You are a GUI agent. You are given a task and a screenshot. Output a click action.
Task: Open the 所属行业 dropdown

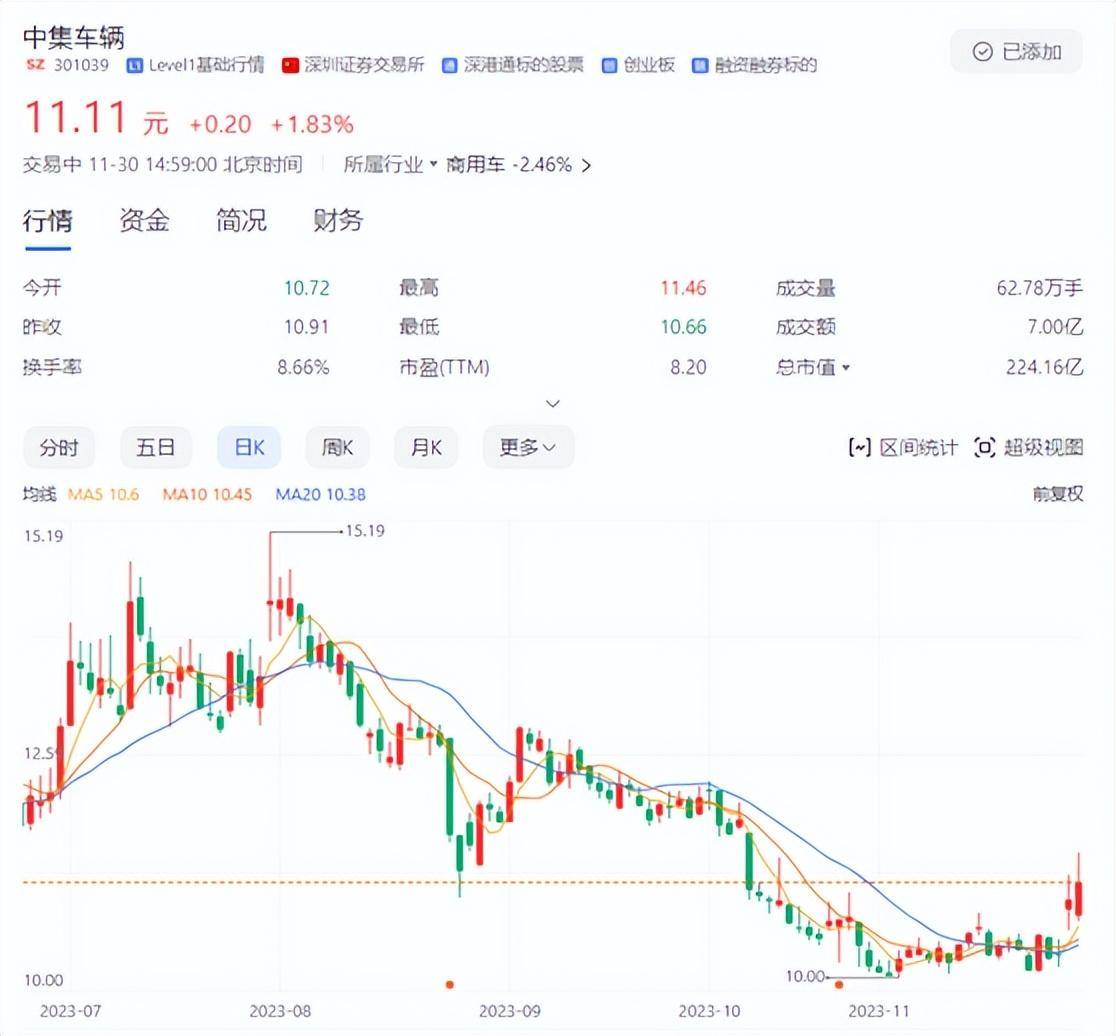(390, 165)
